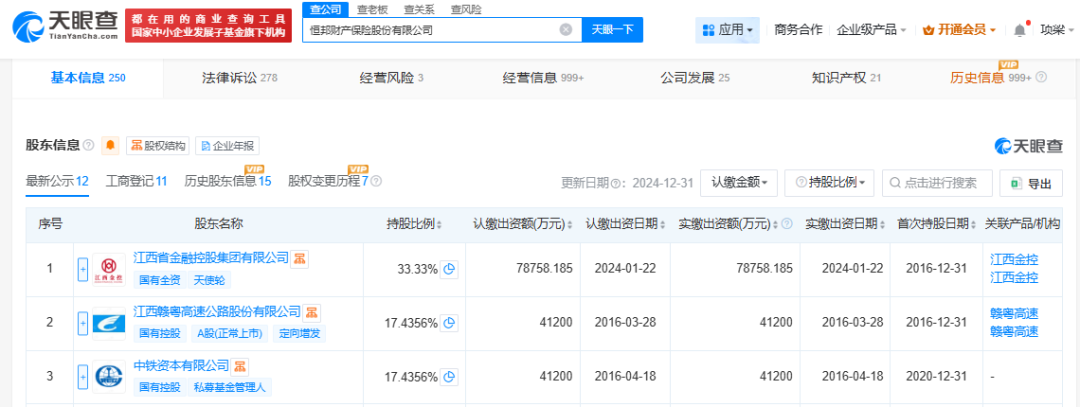Click the notification bell in top navigation
1080x407 pixels.
1020,30
